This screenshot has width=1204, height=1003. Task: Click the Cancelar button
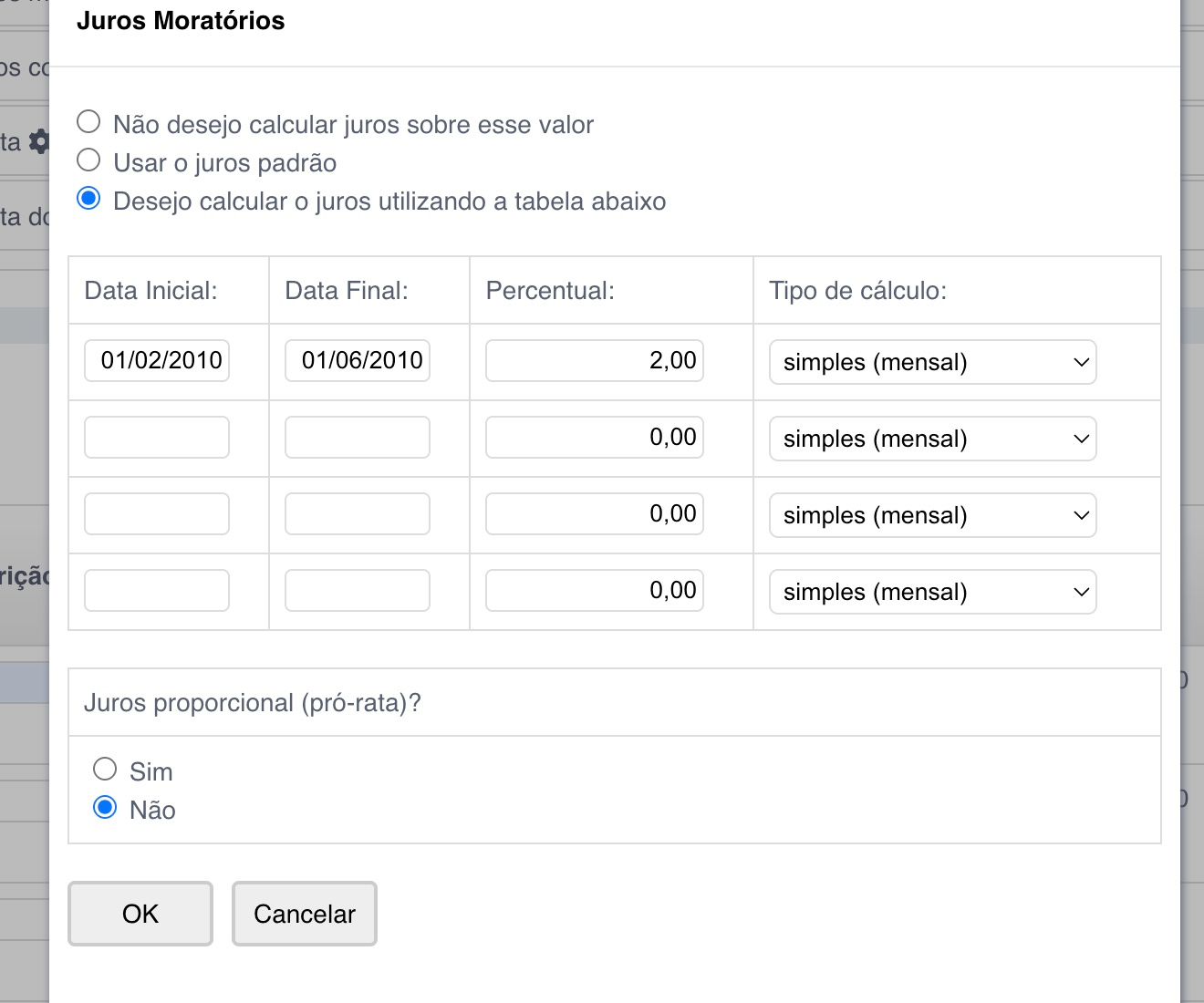click(x=304, y=914)
